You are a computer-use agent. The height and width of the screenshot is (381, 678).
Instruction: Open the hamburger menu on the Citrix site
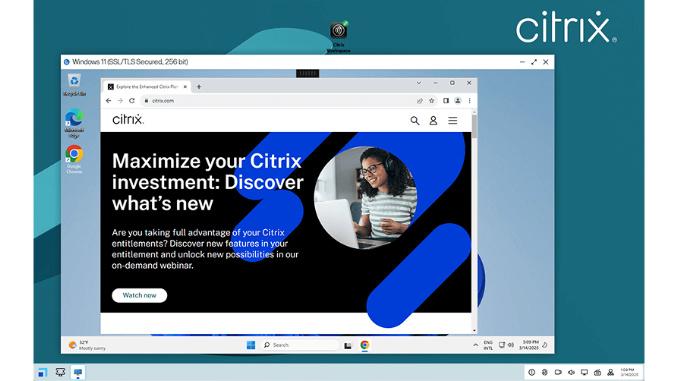coord(452,121)
